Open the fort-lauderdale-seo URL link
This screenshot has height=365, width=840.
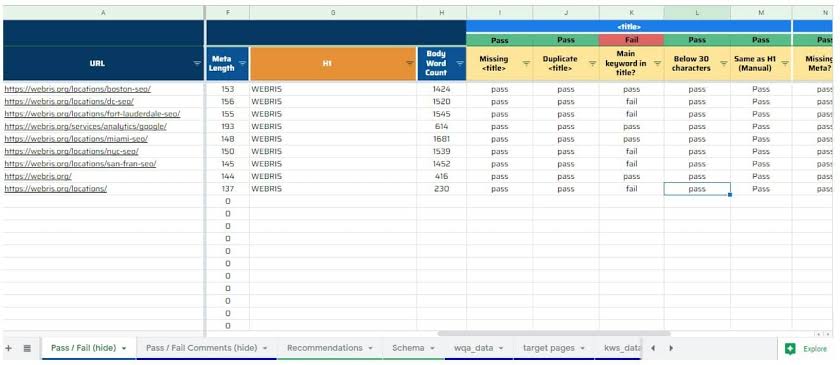point(92,114)
